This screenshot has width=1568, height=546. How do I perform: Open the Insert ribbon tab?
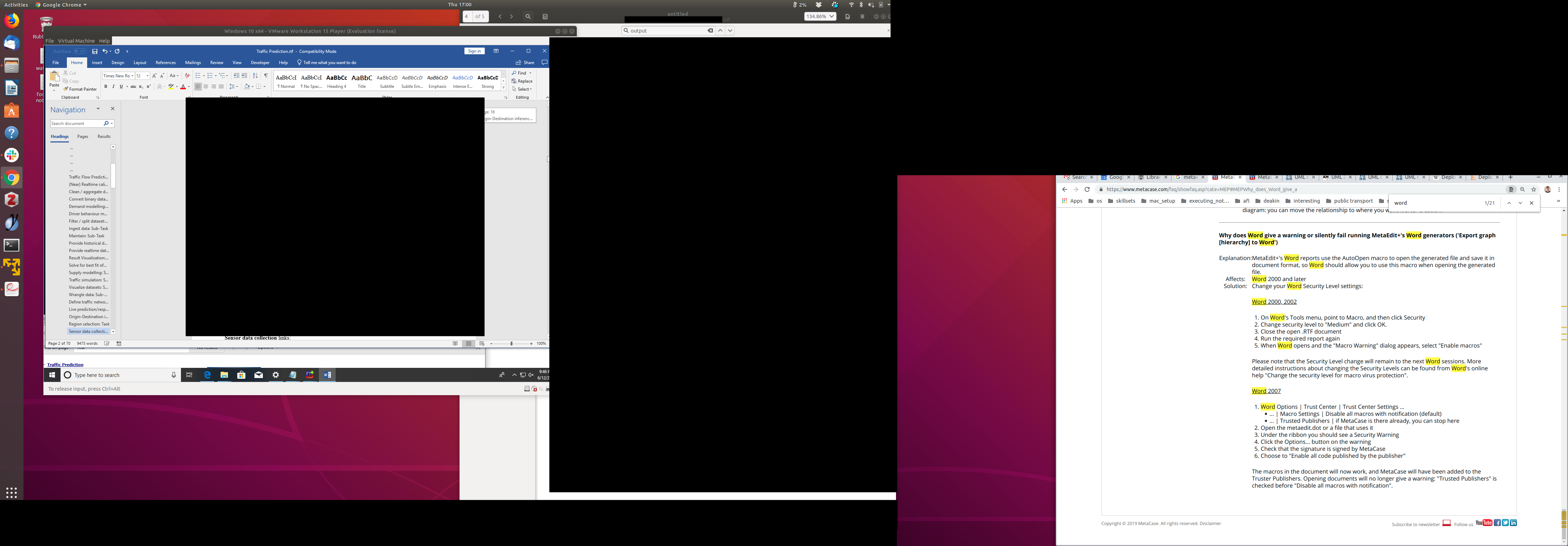tap(97, 62)
